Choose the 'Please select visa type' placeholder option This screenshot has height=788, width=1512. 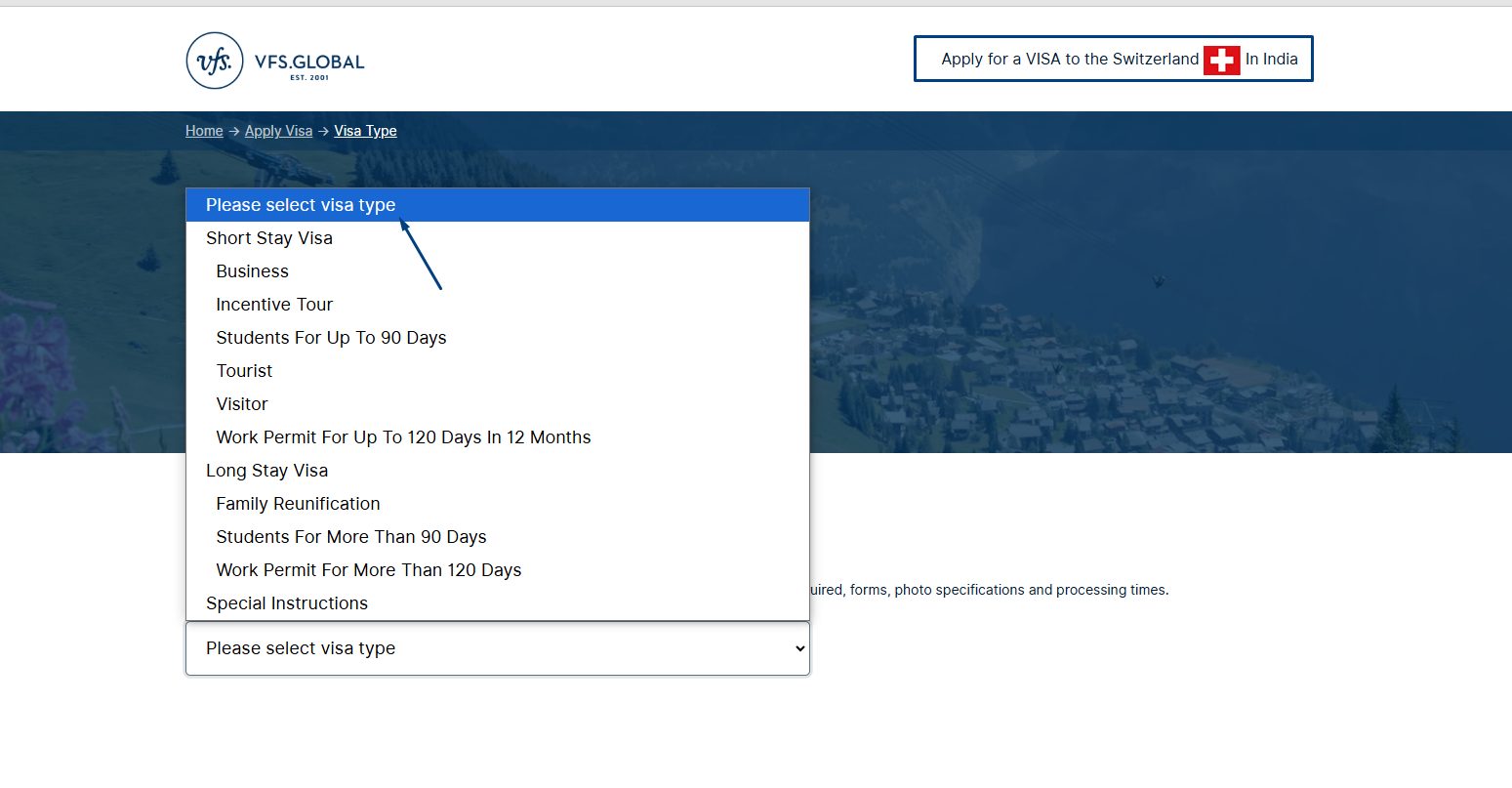coord(498,205)
